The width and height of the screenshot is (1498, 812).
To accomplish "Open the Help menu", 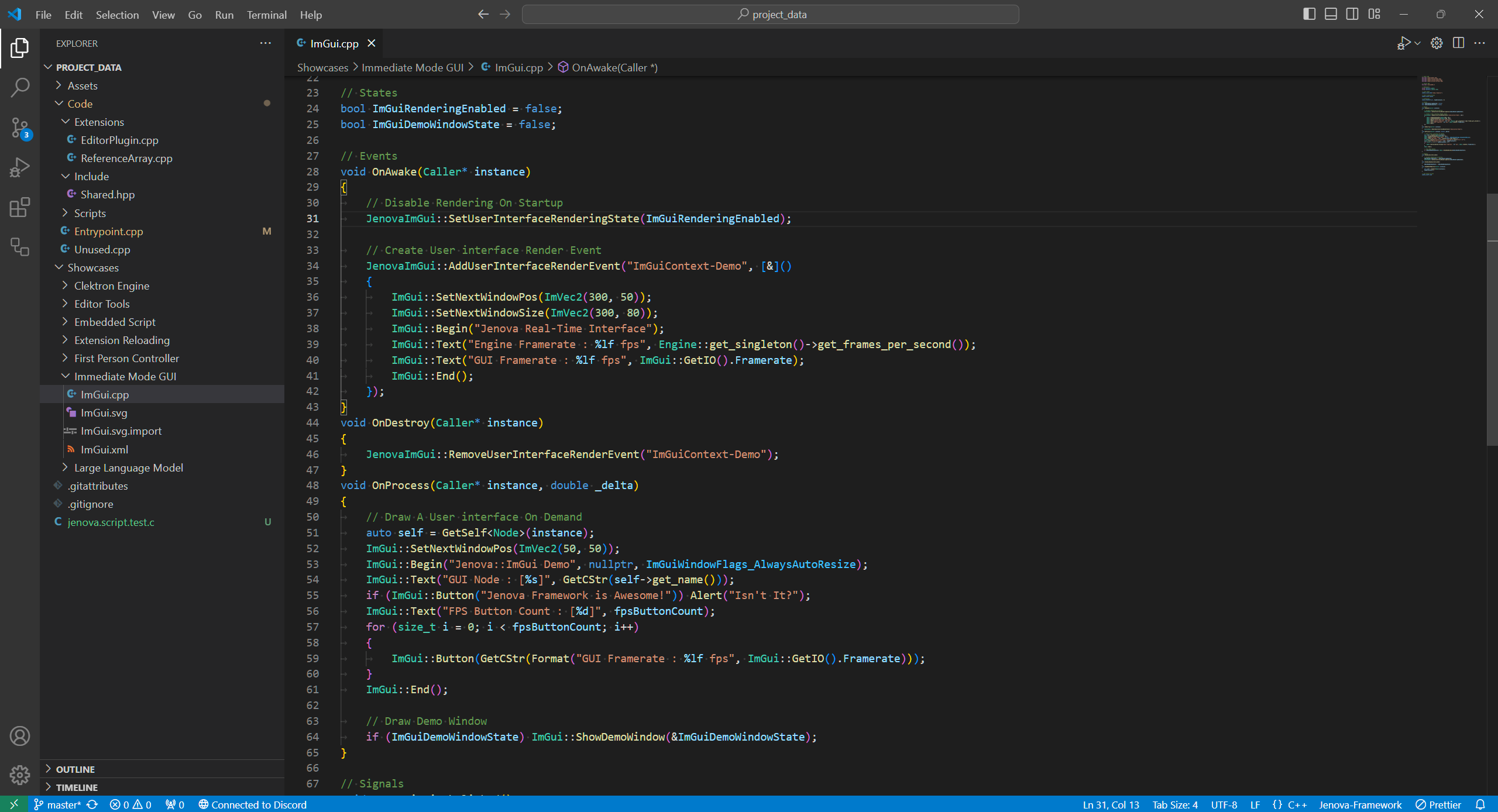I will click(x=311, y=15).
